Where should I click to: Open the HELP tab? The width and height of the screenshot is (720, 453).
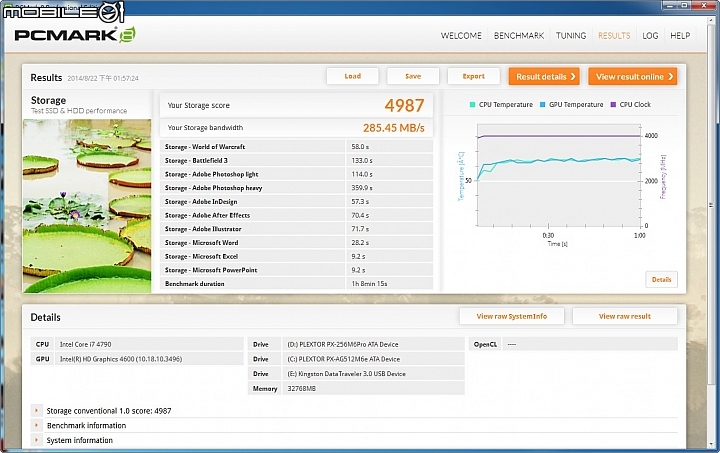pyautogui.click(x=680, y=36)
